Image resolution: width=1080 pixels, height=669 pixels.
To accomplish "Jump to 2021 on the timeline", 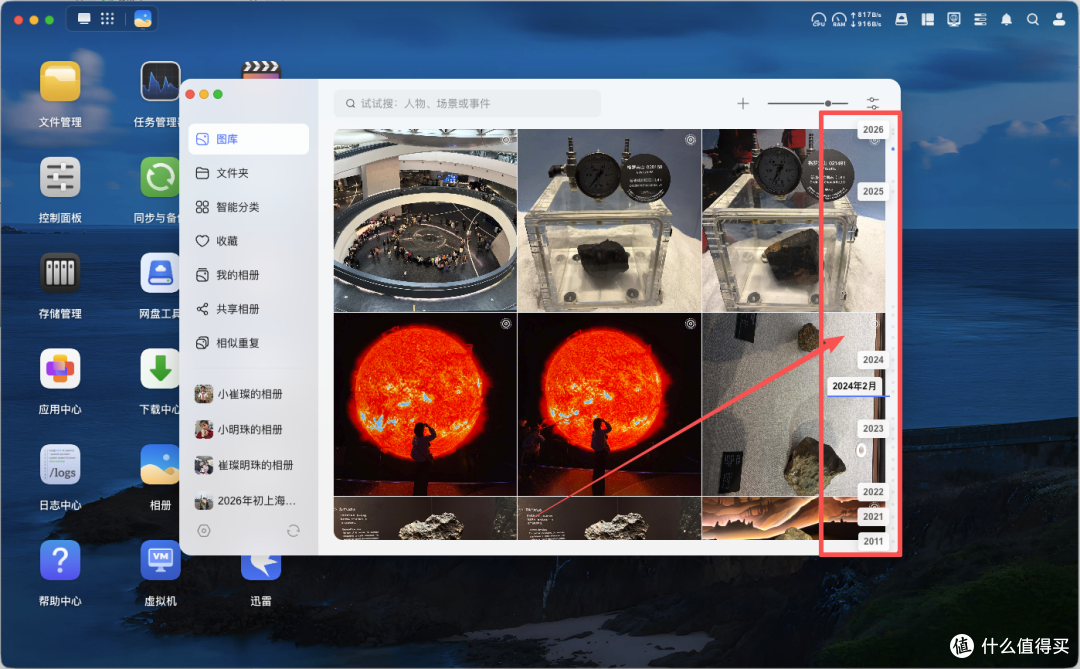I will 873,517.
